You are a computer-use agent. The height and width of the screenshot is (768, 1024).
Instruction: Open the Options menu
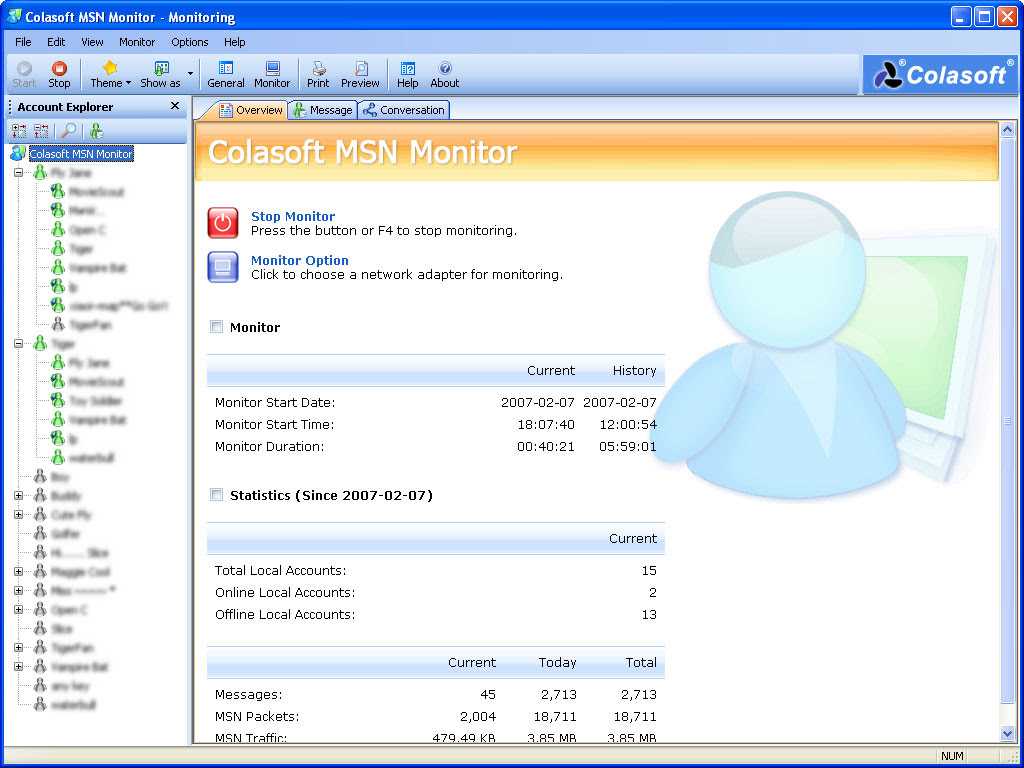coord(190,42)
